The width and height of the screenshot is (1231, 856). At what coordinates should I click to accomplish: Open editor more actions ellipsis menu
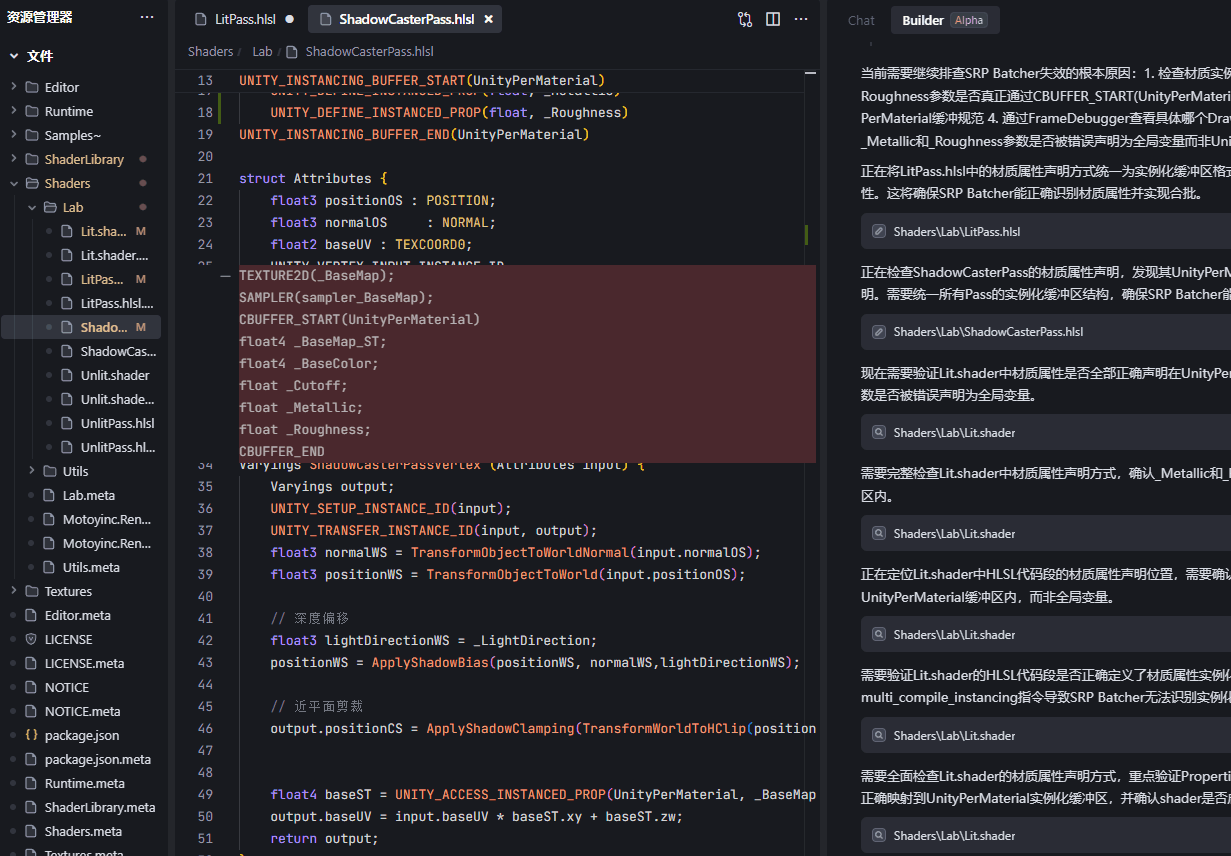(x=801, y=19)
